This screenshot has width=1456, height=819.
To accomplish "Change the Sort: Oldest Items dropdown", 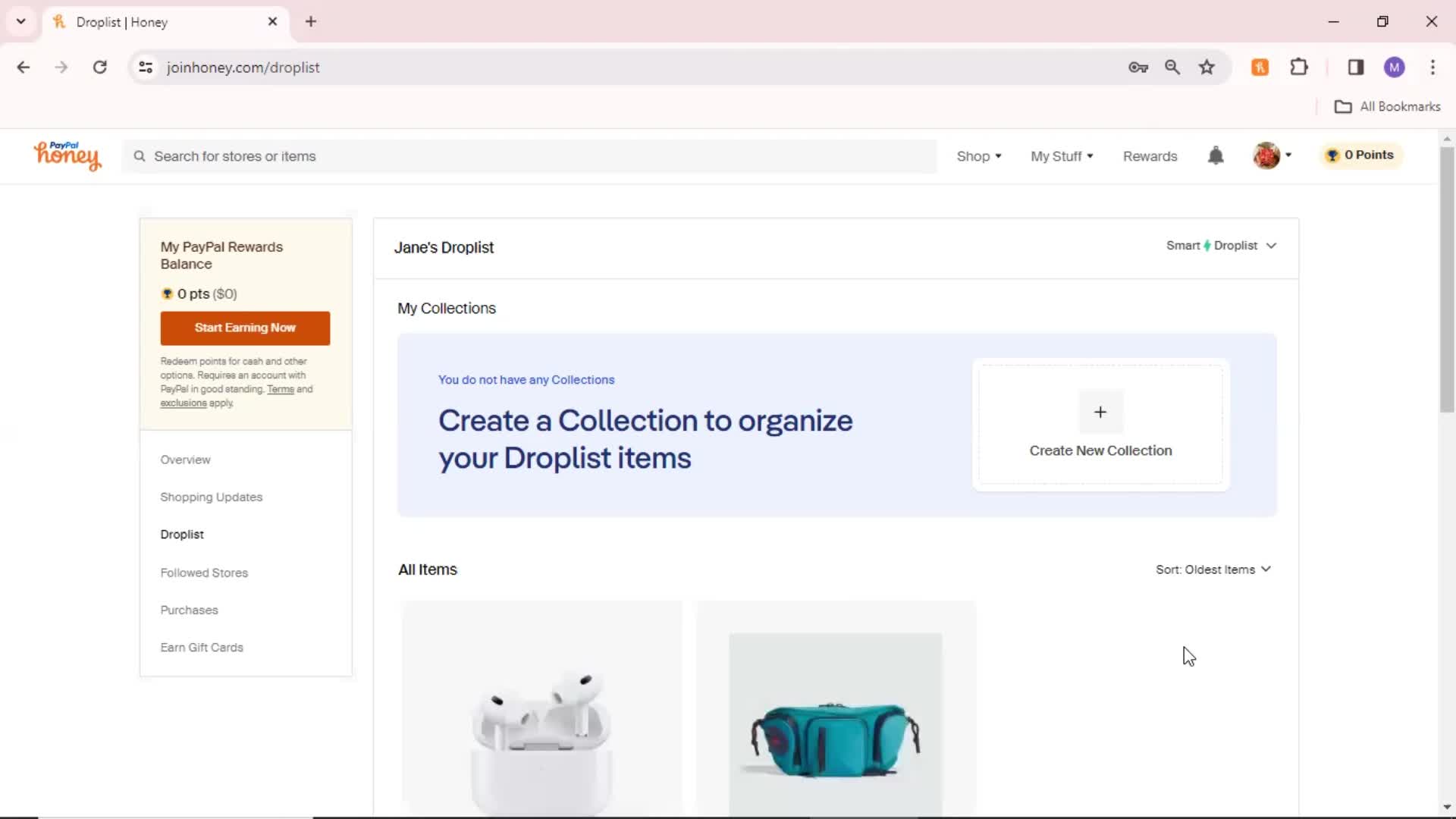I will 1213,570.
